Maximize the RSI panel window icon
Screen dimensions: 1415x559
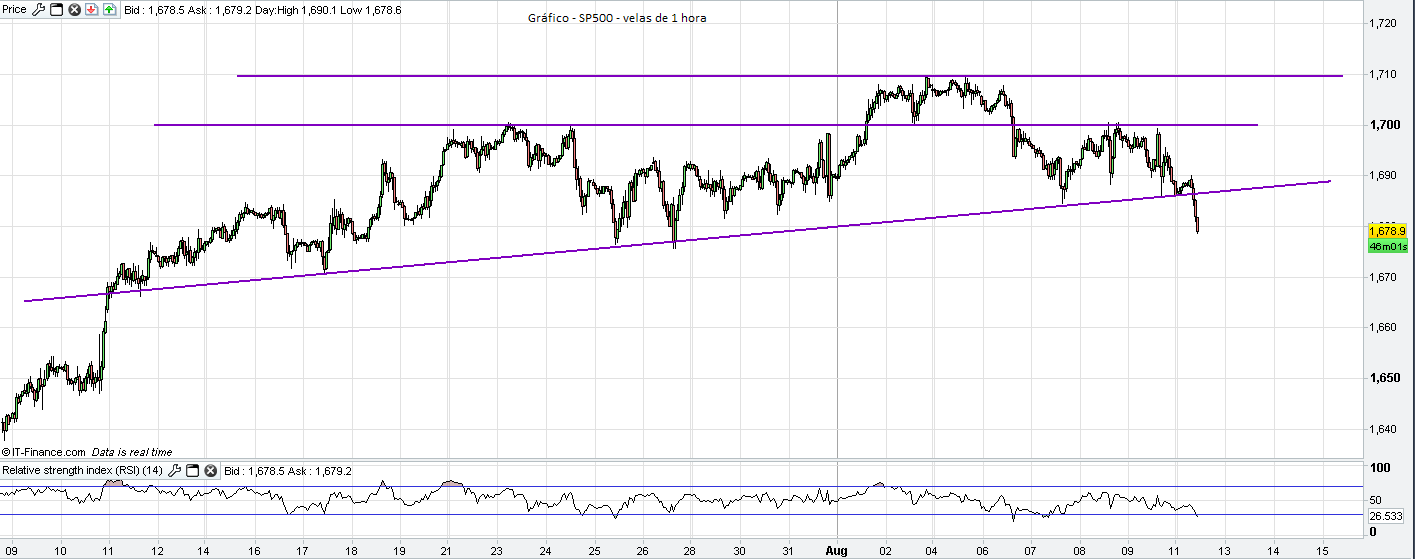192,471
